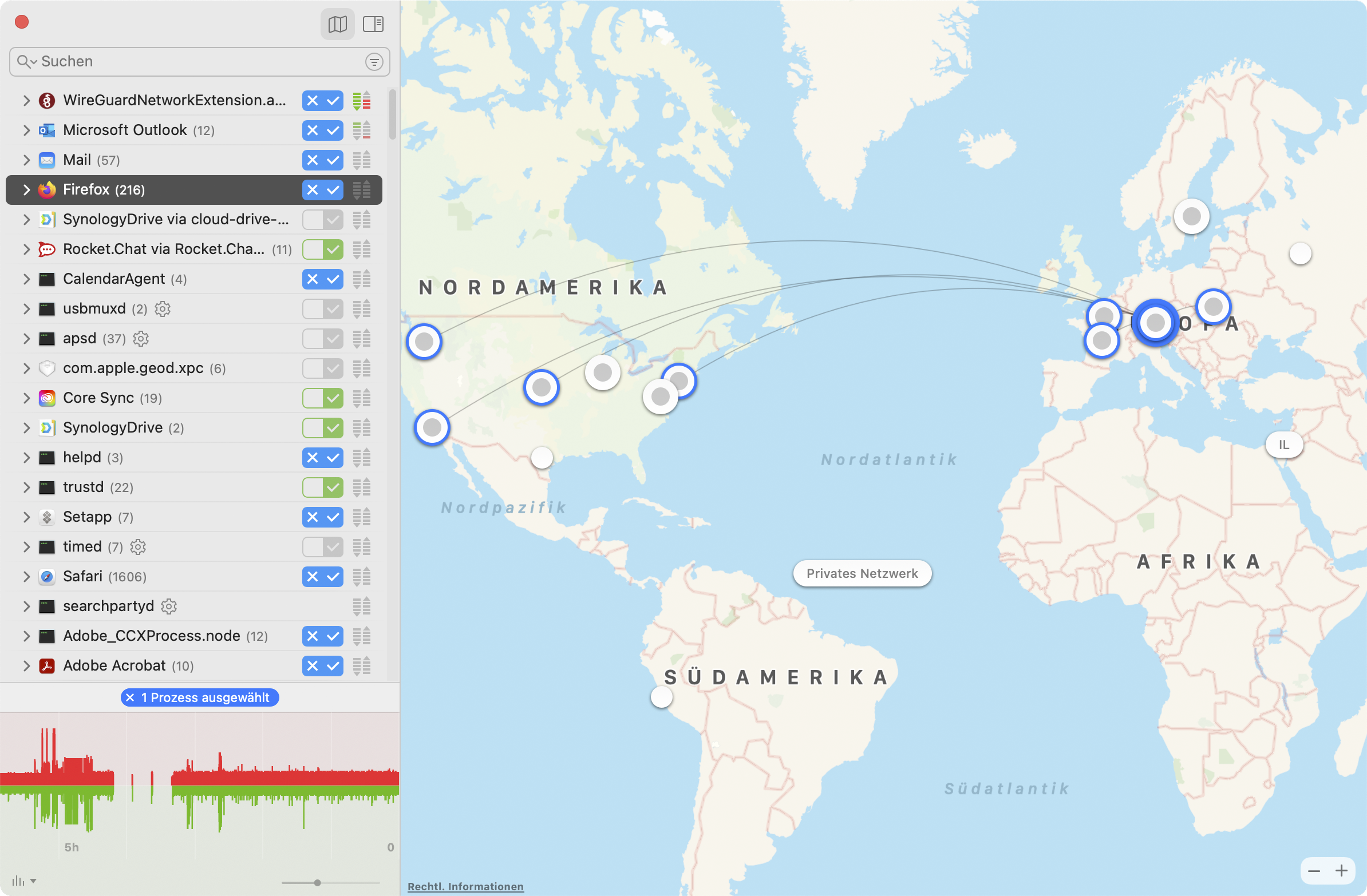This screenshot has height=896, width=1367.
Task: Click the traffic timeline zoom slider
Action: (317, 883)
